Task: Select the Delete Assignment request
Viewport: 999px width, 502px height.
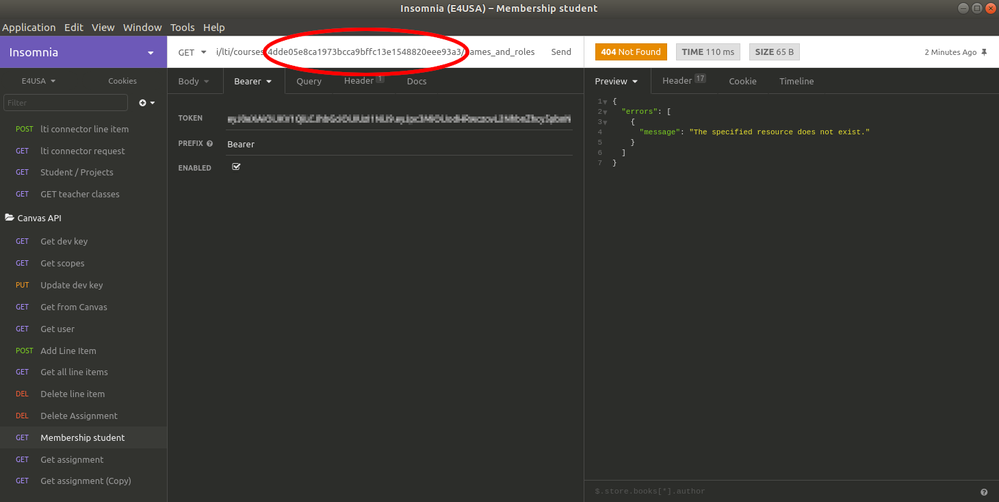Action: point(83,415)
